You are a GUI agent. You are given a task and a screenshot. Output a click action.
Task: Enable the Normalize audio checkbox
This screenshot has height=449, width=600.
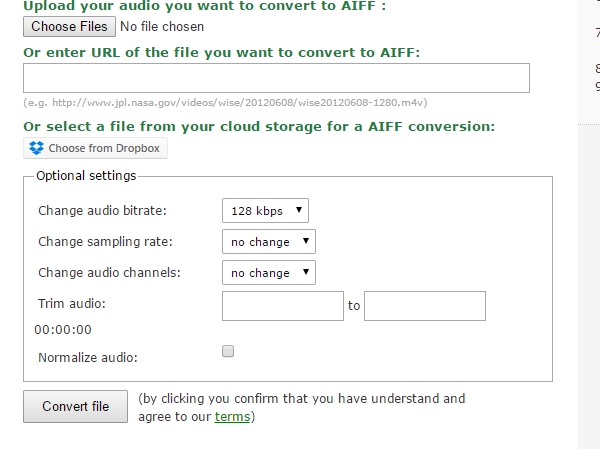point(228,351)
